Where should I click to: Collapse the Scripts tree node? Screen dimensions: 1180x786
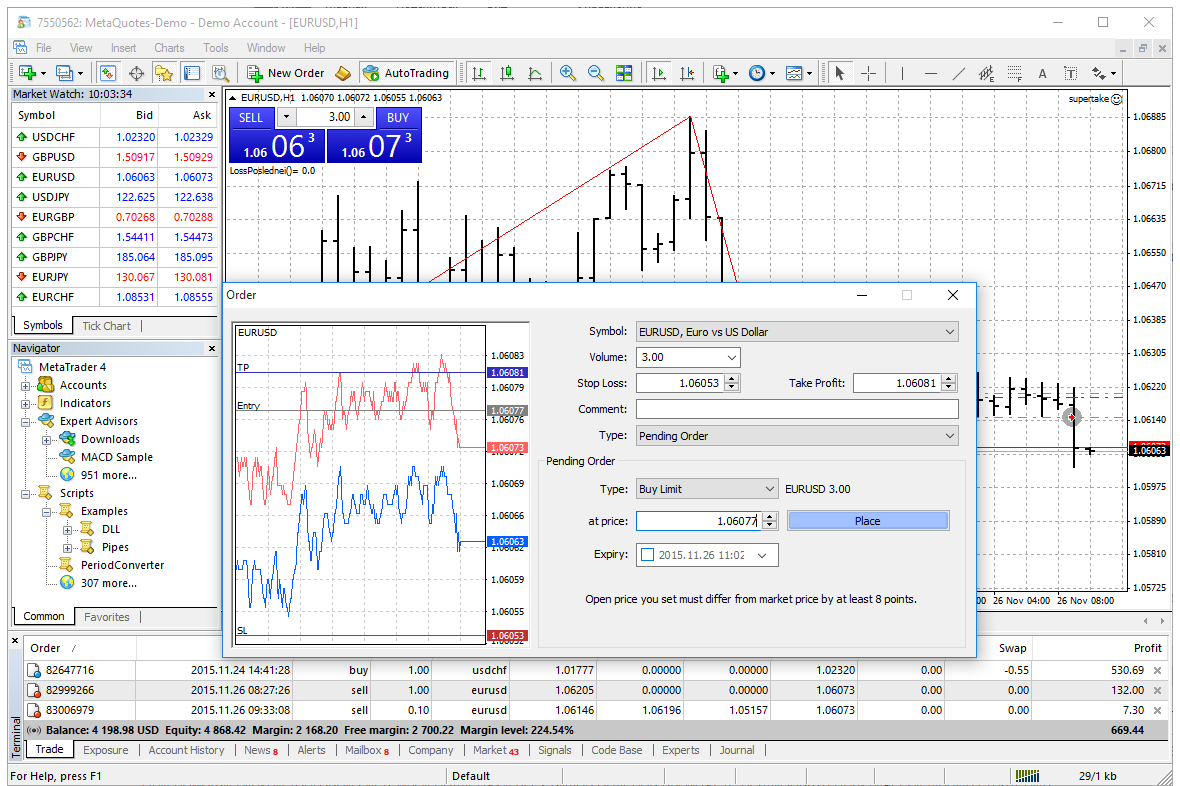[26, 494]
